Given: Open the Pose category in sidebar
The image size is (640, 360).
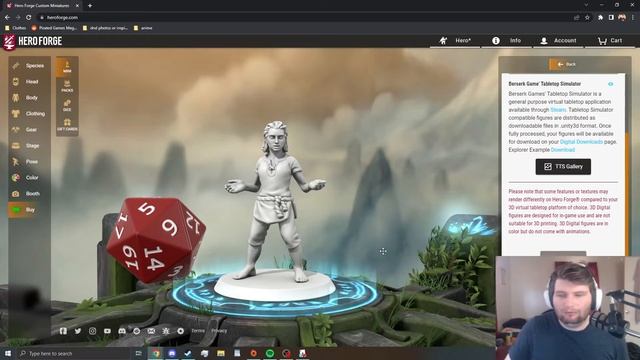Looking at the screenshot, I should [x=29, y=162].
